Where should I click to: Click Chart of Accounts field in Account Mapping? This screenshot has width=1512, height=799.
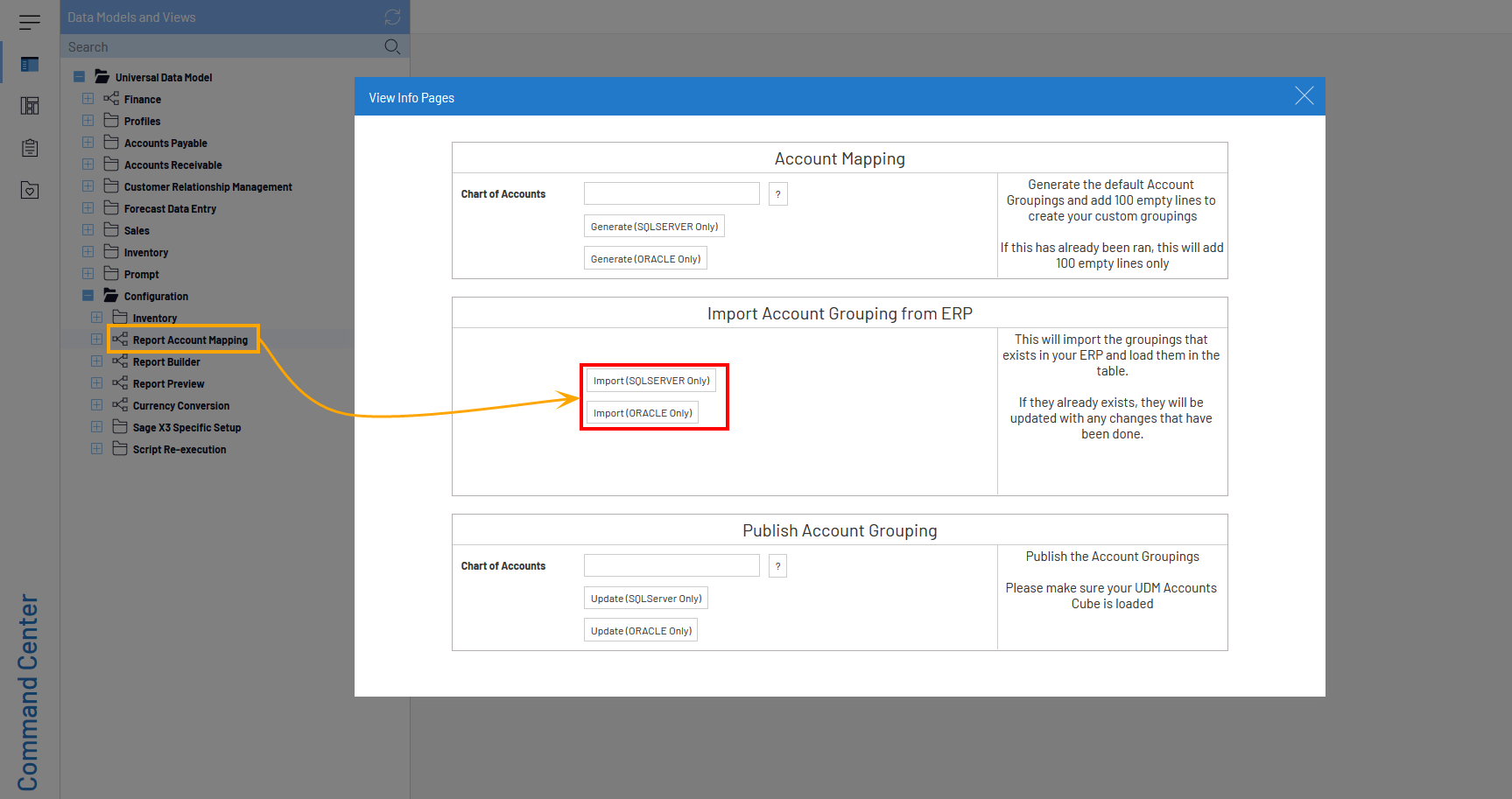point(672,193)
